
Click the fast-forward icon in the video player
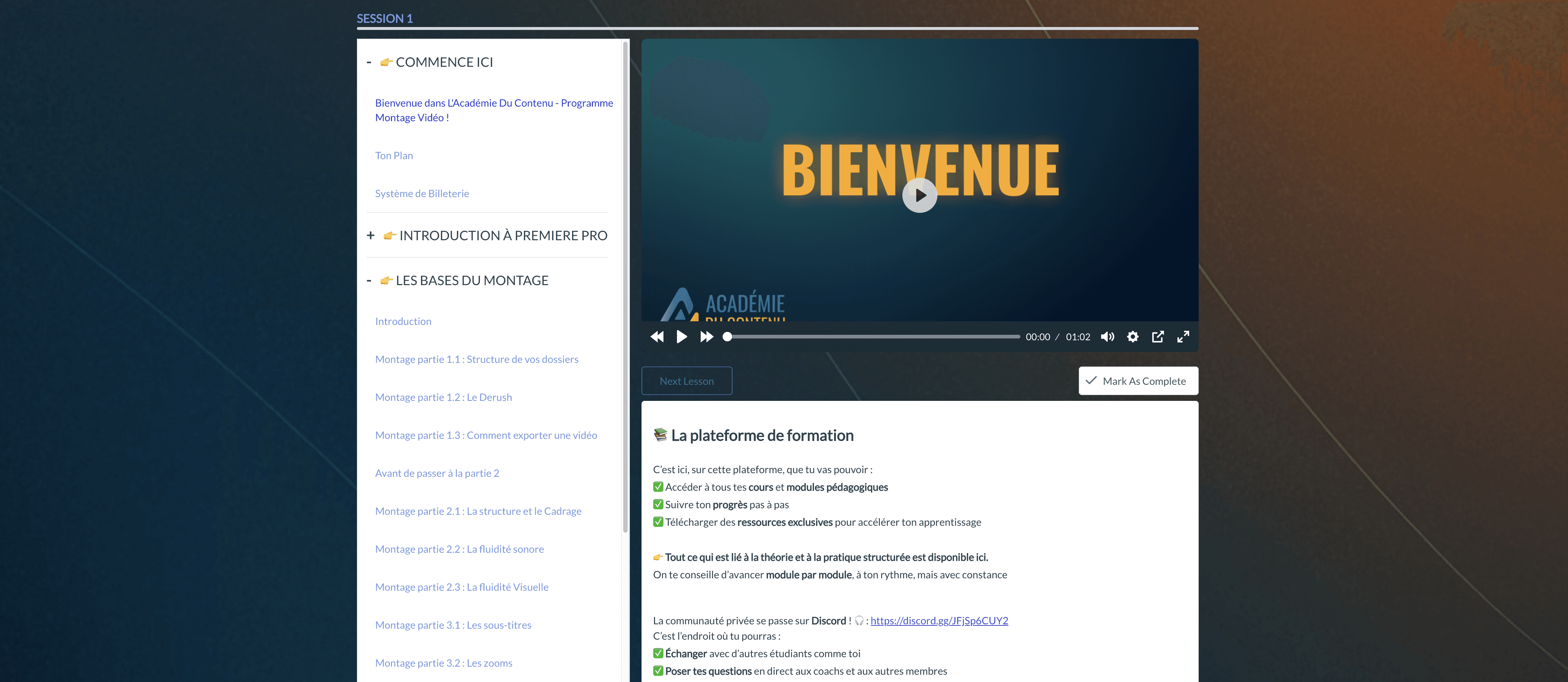[x=706, y=337]
